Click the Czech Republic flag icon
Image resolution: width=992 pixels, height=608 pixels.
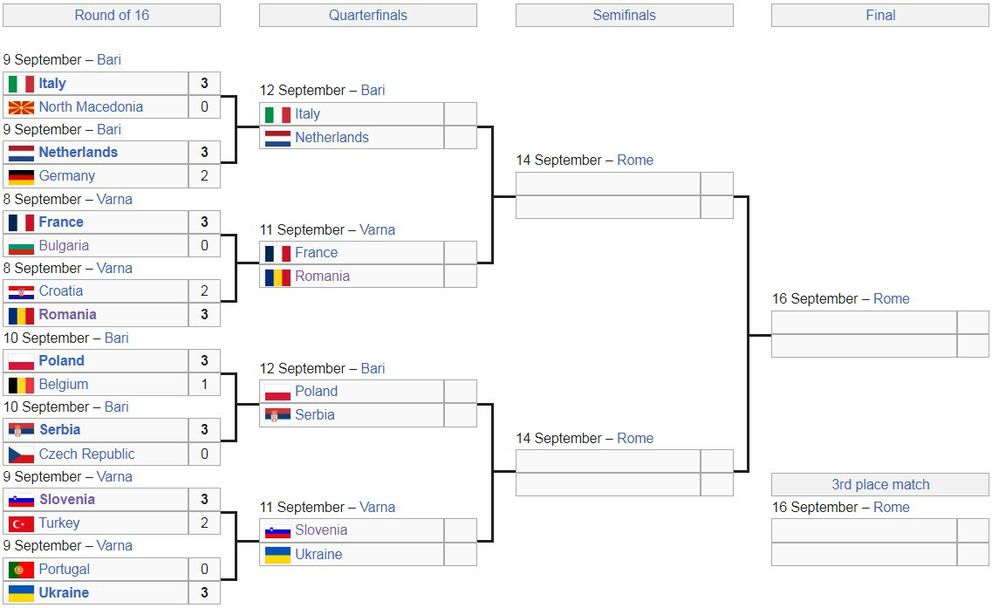(x=21, y=454)
